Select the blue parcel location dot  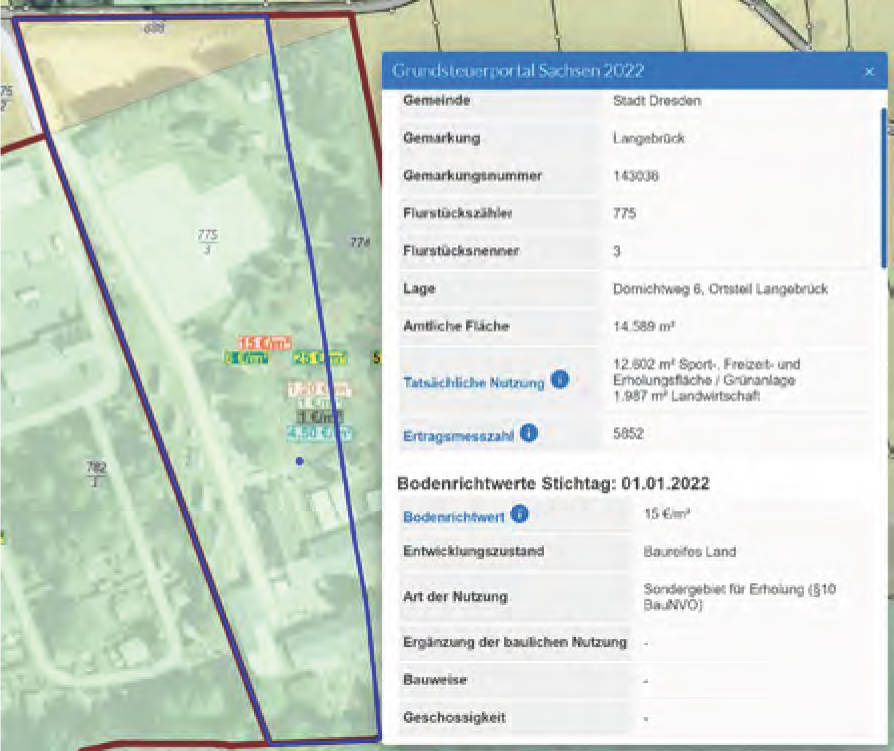[x=301, y=460]
